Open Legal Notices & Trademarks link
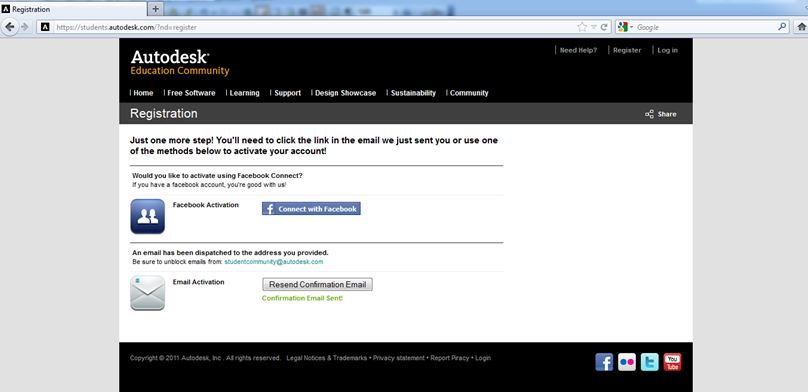 click(327, 357)
